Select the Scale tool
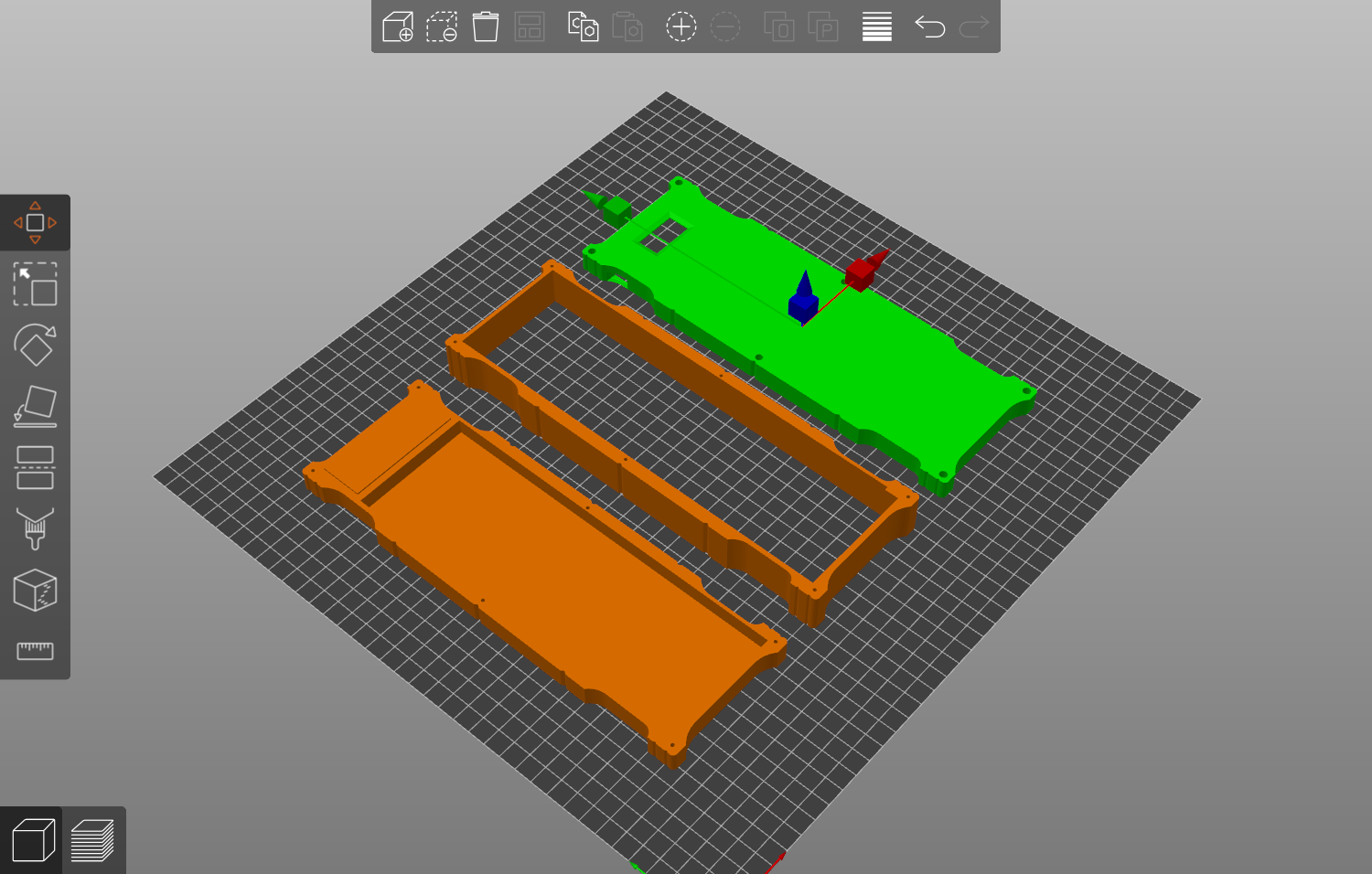 point(35,284)
